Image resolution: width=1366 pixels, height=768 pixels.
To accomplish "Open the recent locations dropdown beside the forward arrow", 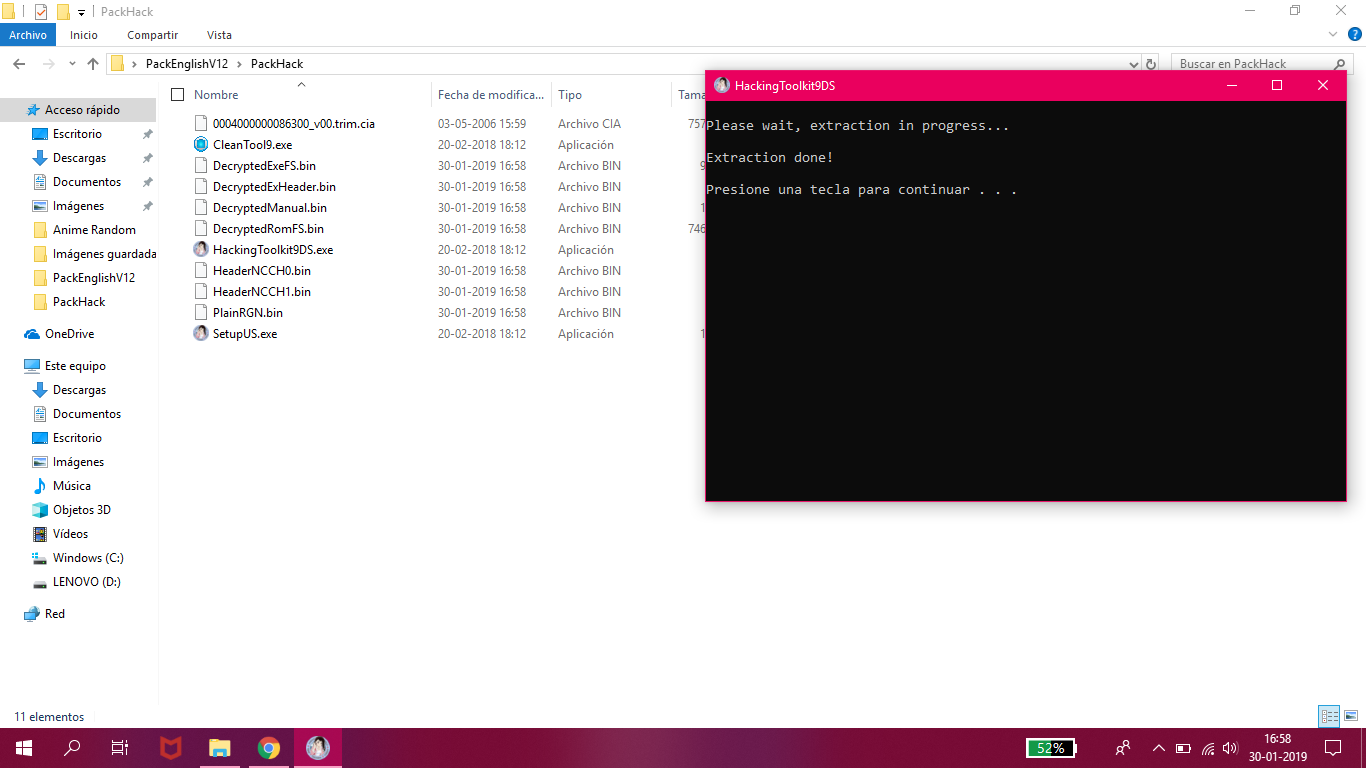I will tap(70, 64).
